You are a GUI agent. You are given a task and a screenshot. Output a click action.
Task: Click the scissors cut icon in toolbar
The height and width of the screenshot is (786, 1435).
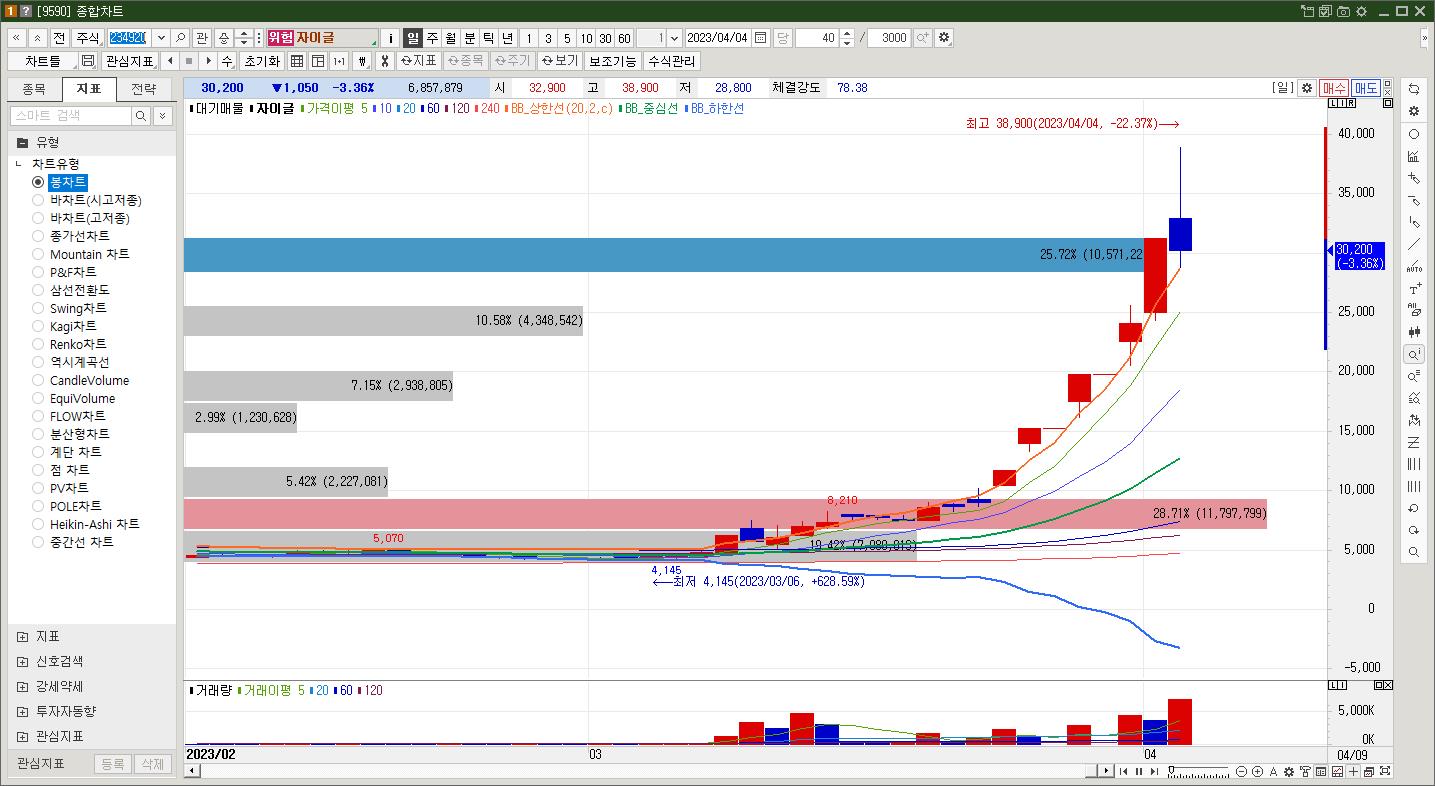click(x=383, y=61)
